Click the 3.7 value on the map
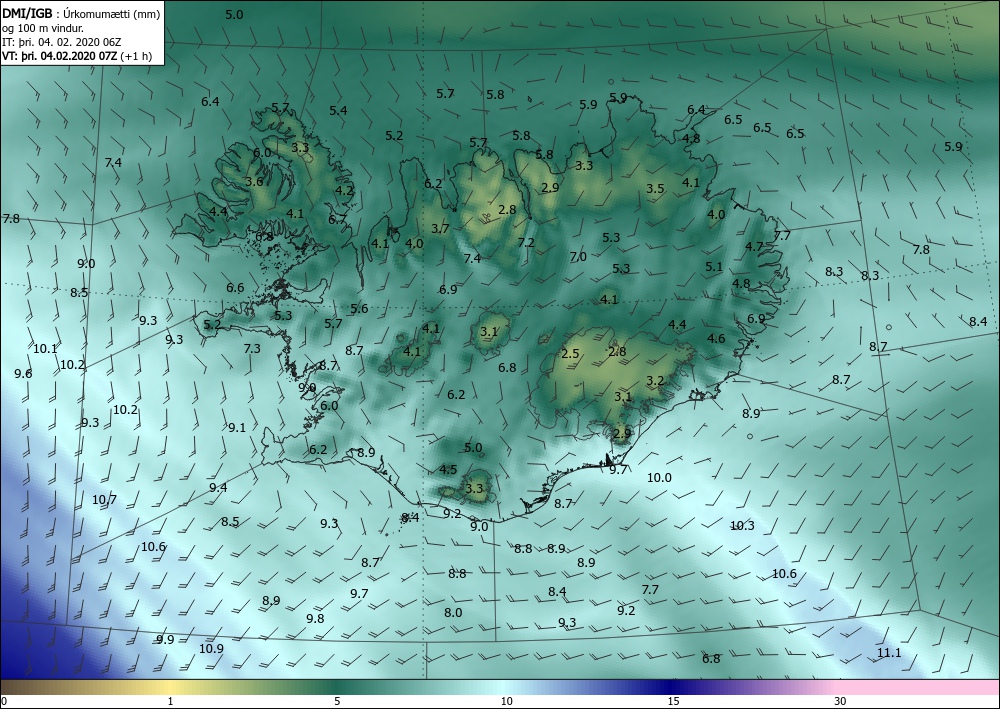This screenshot has height=709, width=1000. (440, 228)
